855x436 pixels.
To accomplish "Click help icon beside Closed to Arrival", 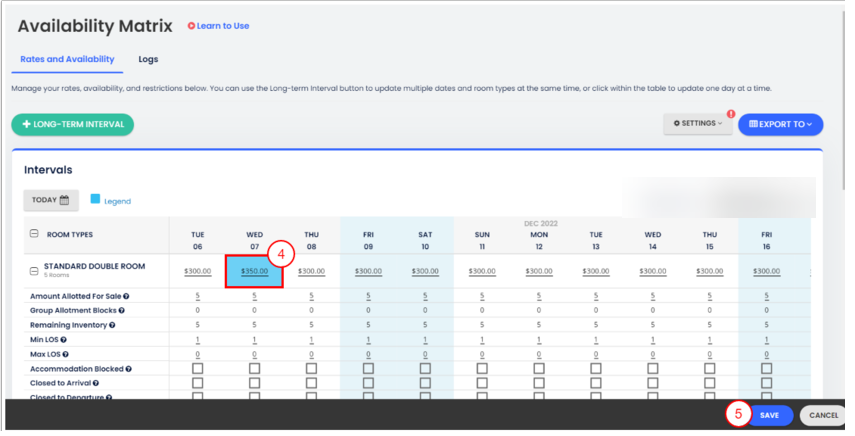I will [95, 383].
